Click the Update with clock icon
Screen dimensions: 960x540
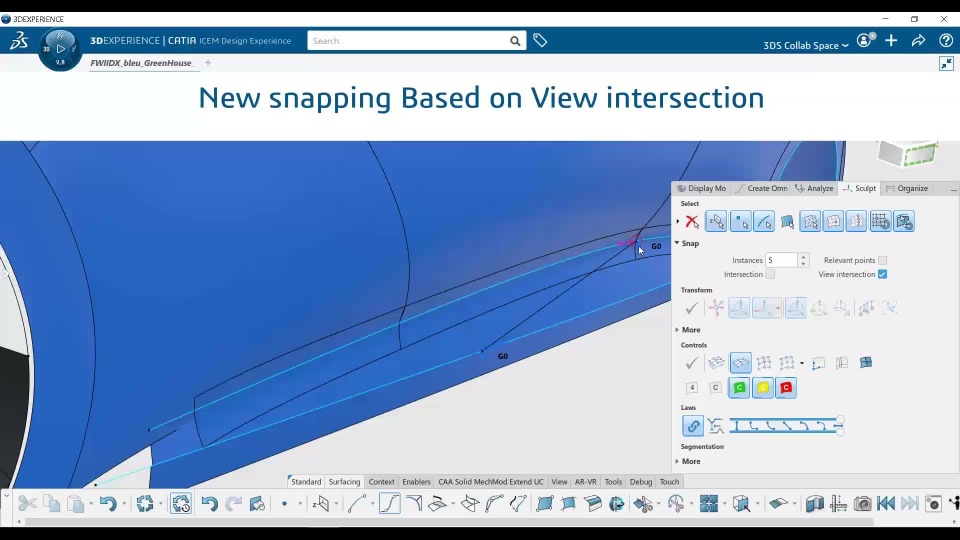coord(181,503)
